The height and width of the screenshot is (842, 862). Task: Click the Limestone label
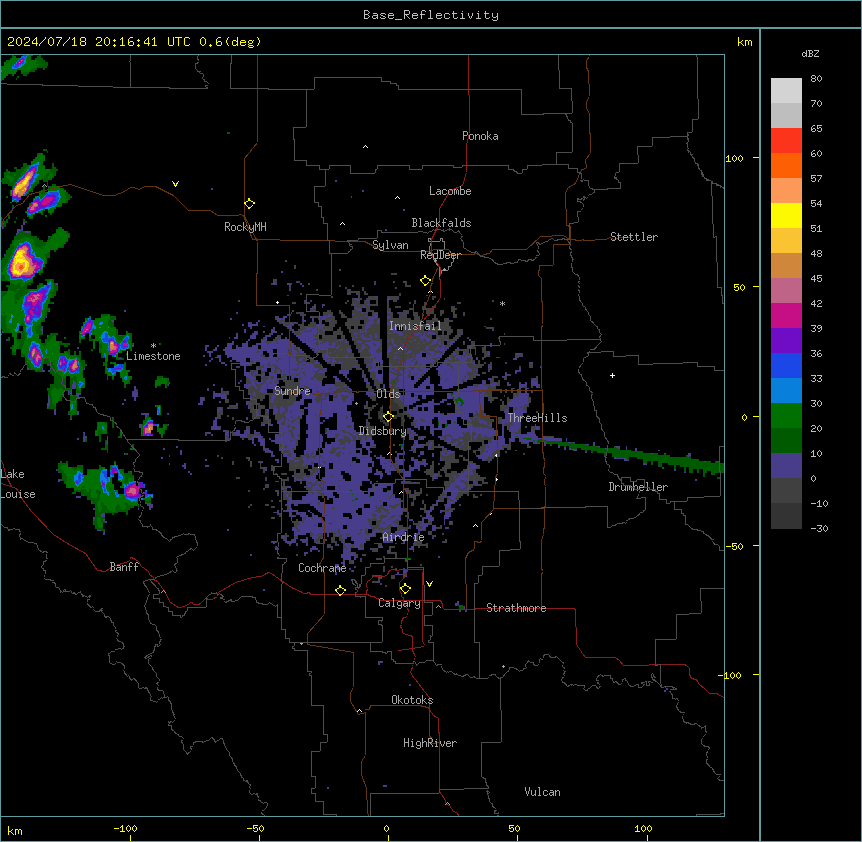coord(153,356)
